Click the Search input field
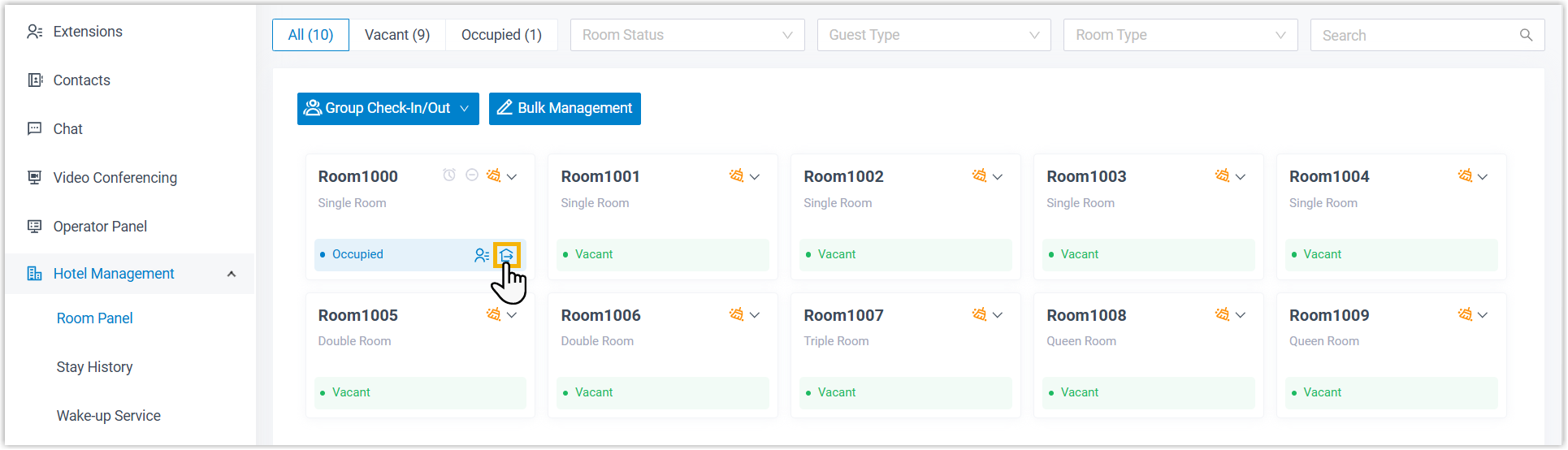1568x450 pixels. [1414, 35]
